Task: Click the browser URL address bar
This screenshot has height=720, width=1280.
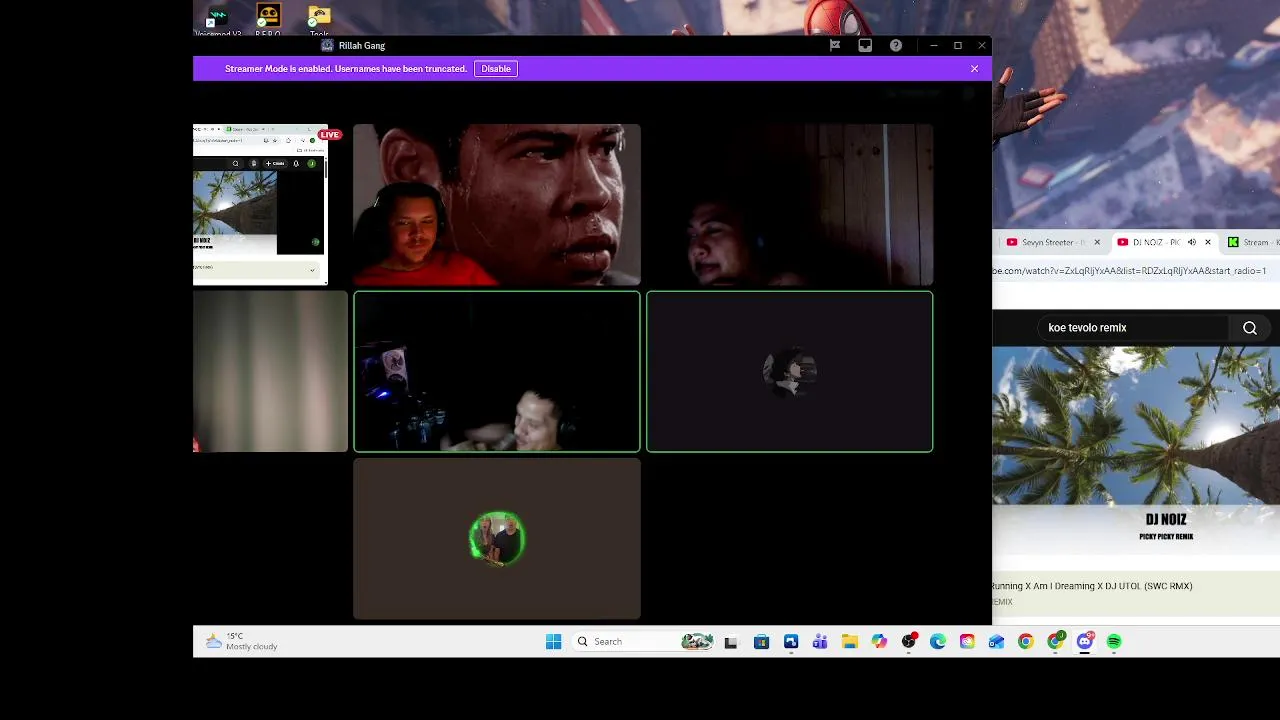Action: point(1136,270)
